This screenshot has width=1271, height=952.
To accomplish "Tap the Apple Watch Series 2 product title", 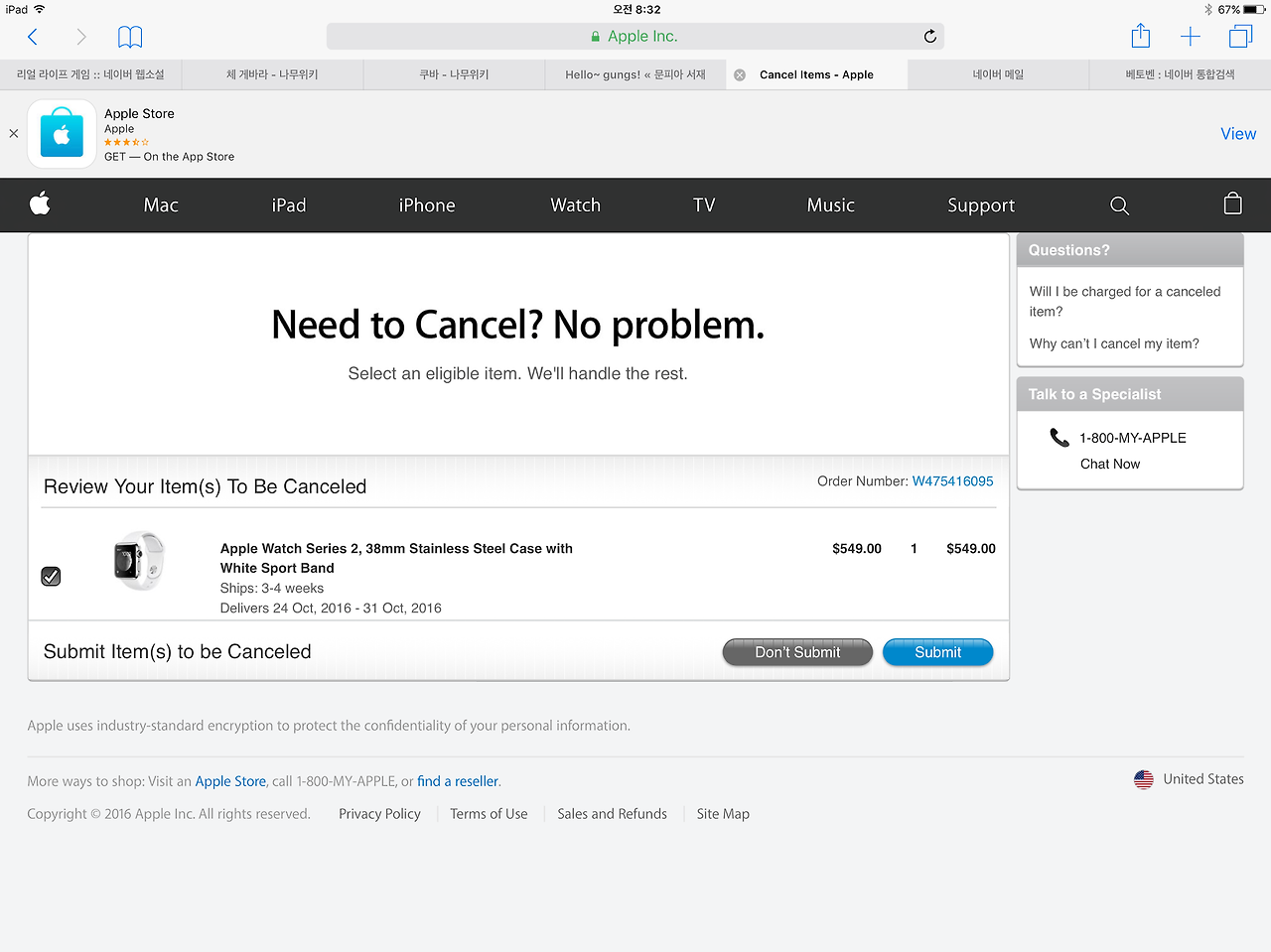I will coord(396,558).
